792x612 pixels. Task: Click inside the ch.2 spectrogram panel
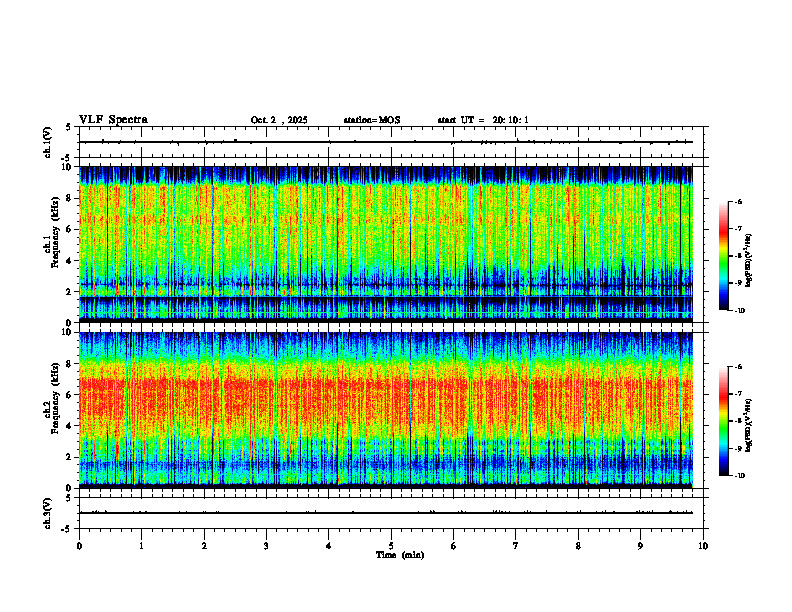click(x=386, y=410)
